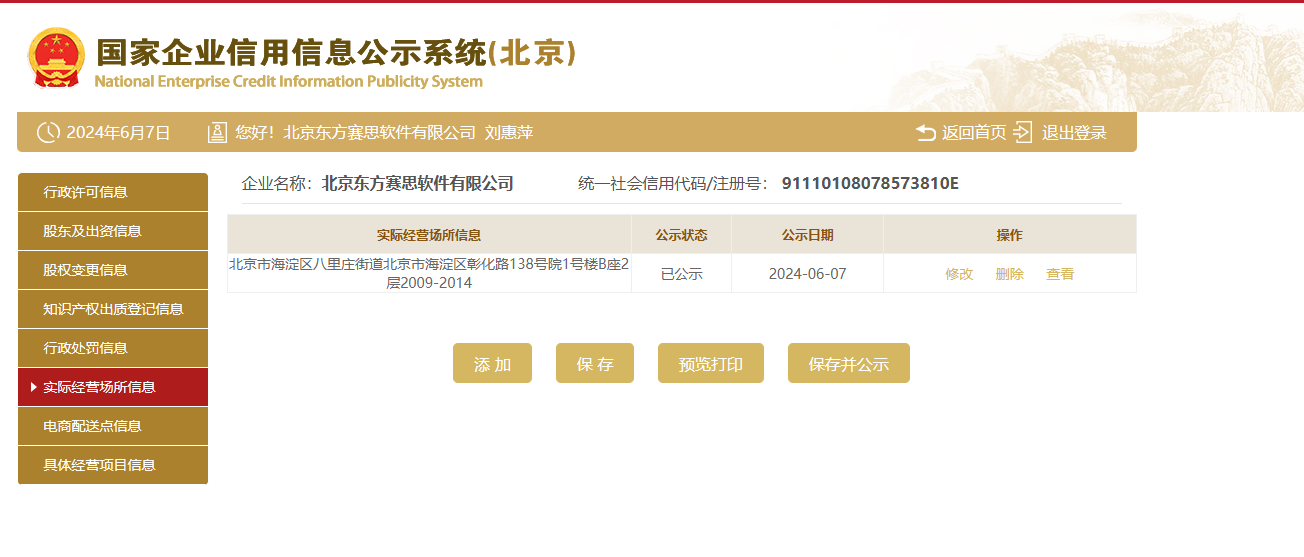1304x557 pixels.
Task: Select 实际经营场所信息 in the sidebar
Action: click(113, 387)
